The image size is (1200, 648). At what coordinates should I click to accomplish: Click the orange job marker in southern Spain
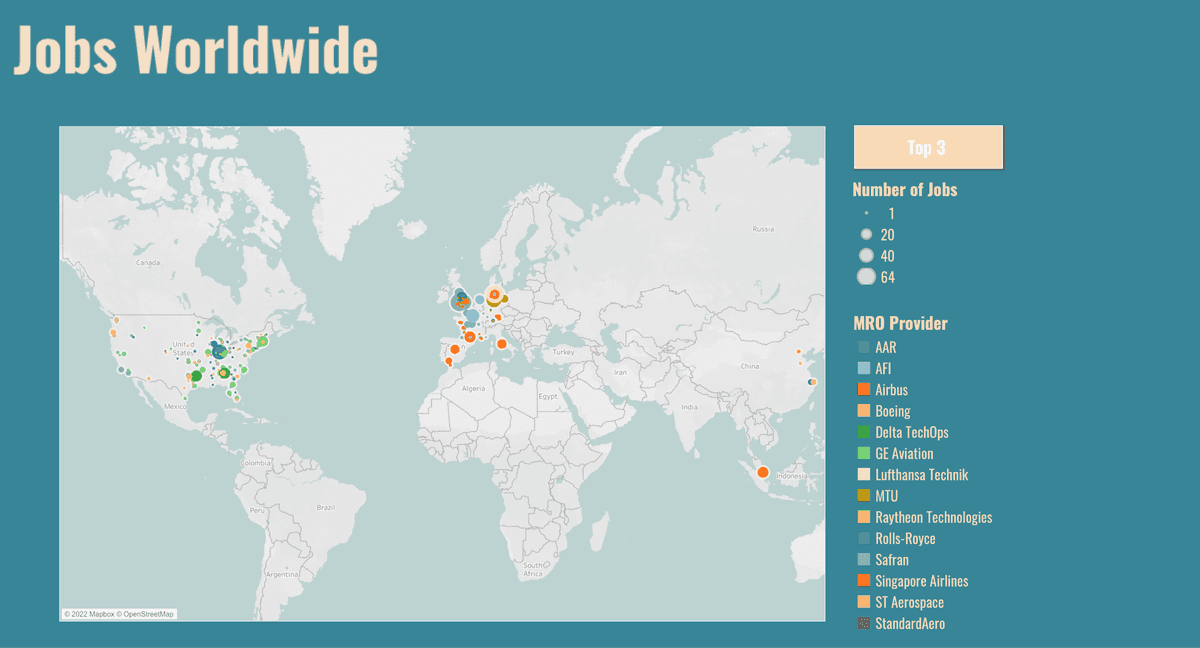[x=448, y=362]
